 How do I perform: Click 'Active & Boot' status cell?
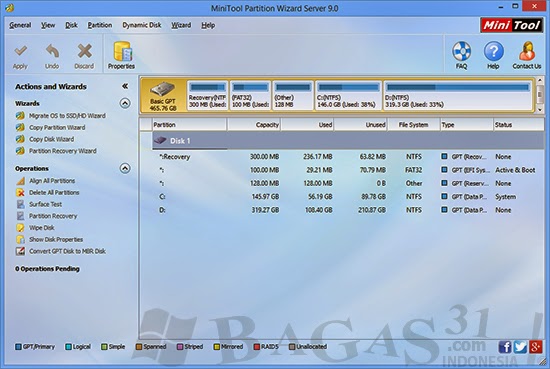515,170
